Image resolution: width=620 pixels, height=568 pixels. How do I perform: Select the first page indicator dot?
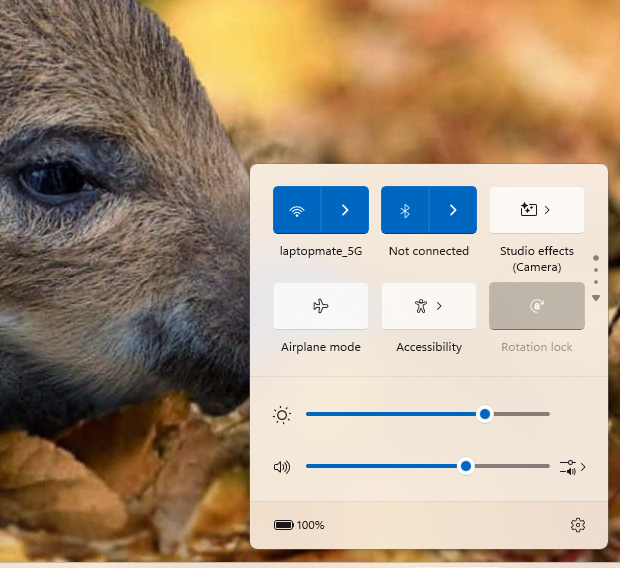[x=596, y=258]
